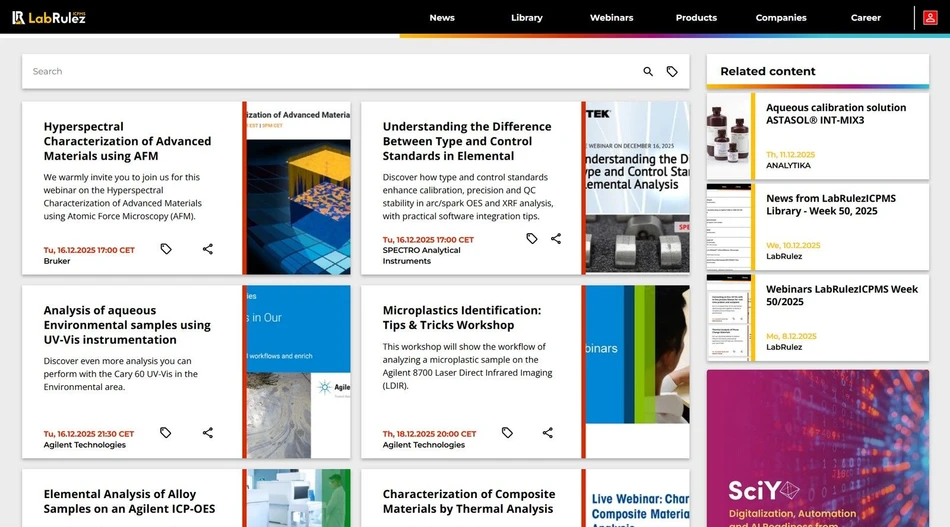Viewport: 950px width, 527px height.
Task: Open the Companies menu
Action: (x=781, y=18)
